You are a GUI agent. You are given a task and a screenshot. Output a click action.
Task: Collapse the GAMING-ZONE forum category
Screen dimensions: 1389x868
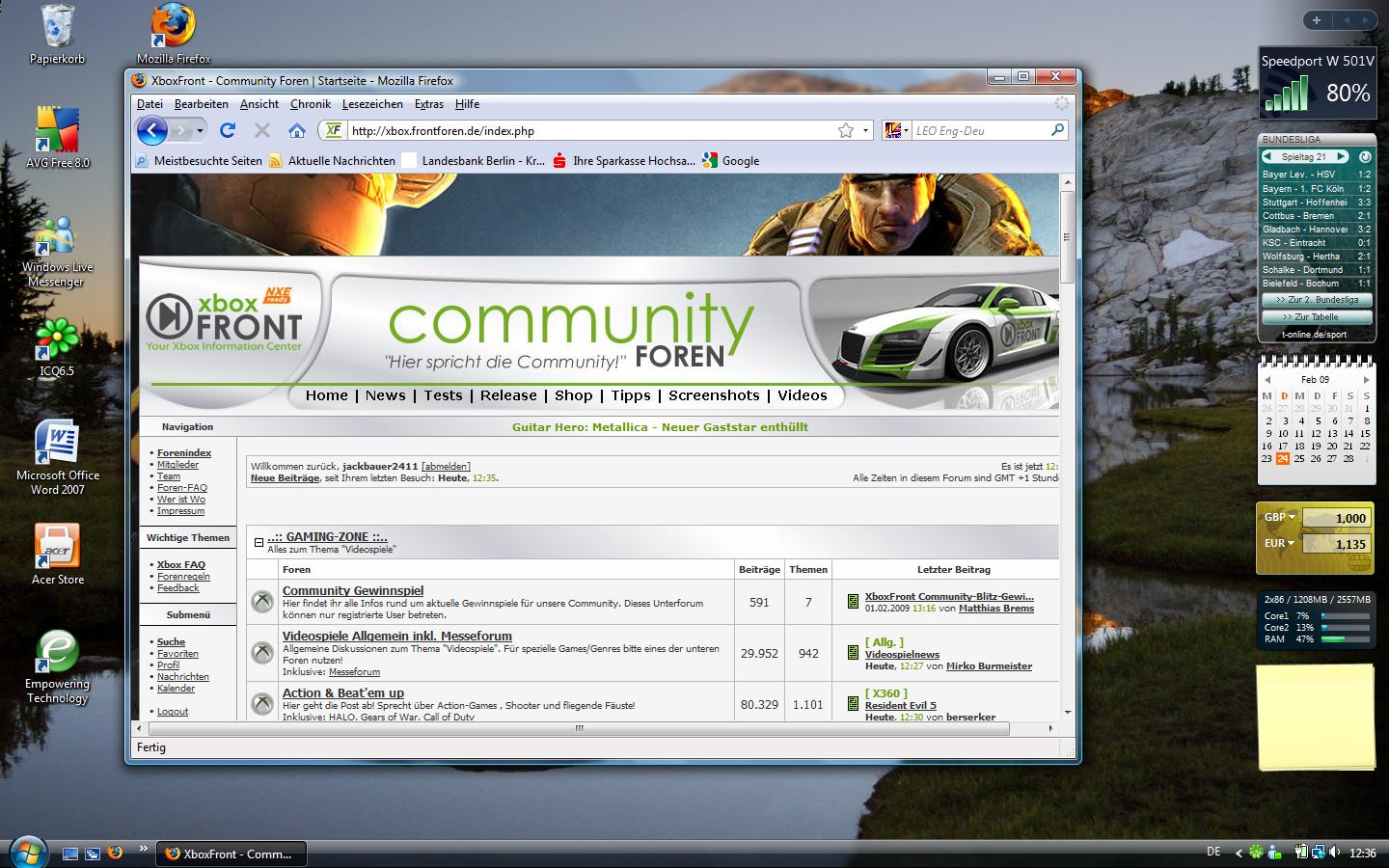(259, 542)
